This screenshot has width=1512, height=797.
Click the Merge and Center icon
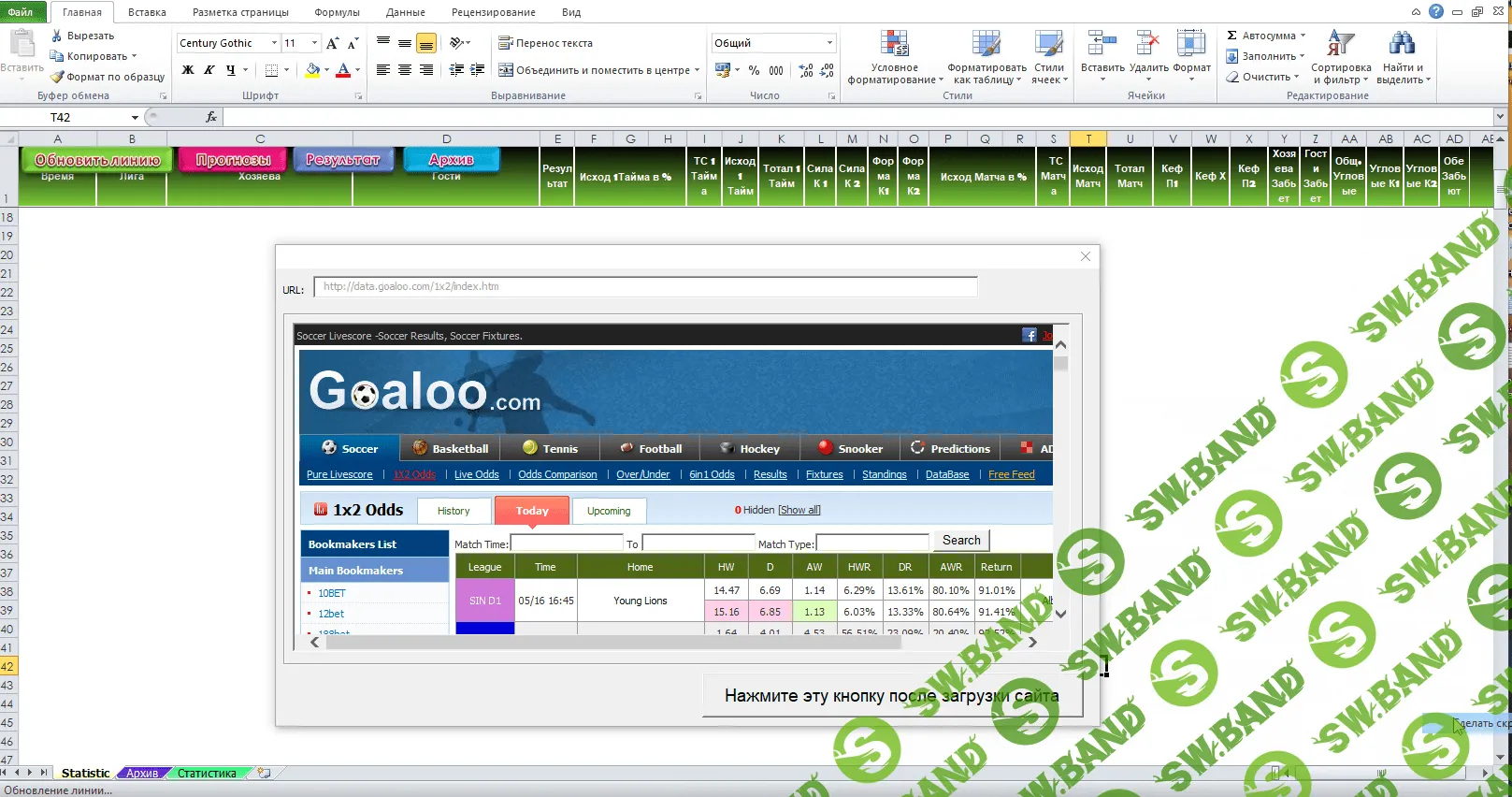click(x=506, y=70)
